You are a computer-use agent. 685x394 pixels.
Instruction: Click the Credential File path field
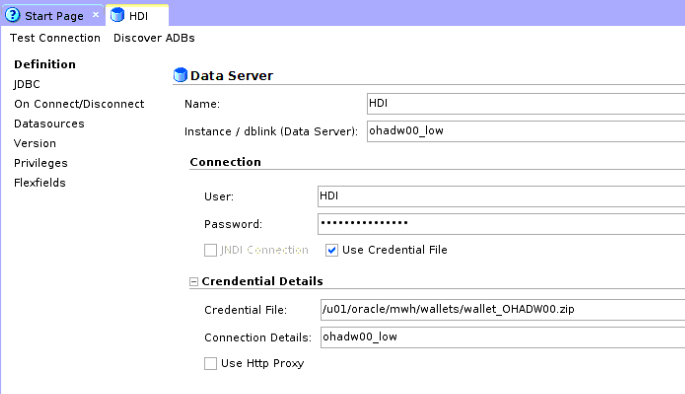(x=502, y=310)
